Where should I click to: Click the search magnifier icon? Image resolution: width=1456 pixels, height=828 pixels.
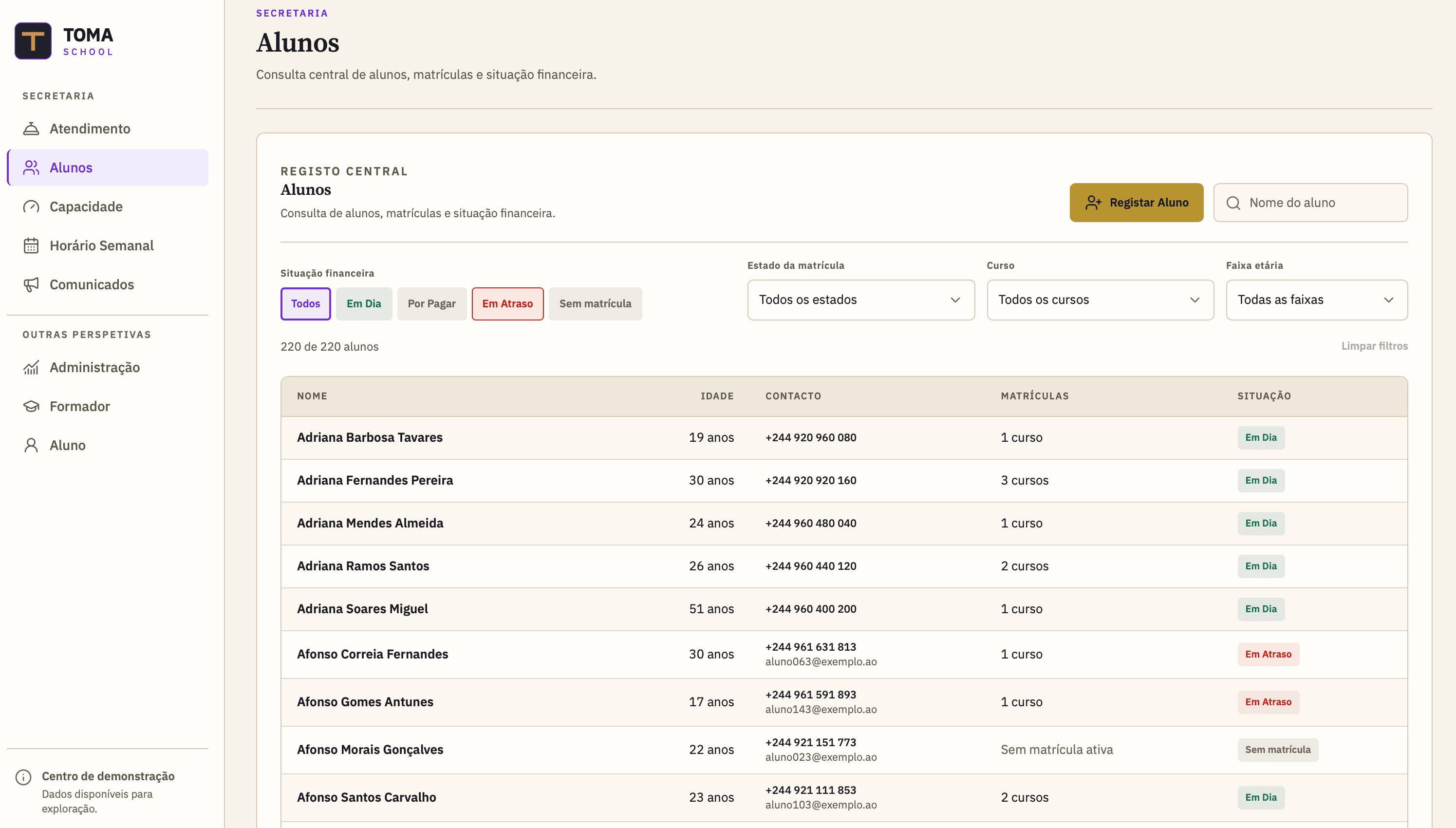coord(1233,203)
